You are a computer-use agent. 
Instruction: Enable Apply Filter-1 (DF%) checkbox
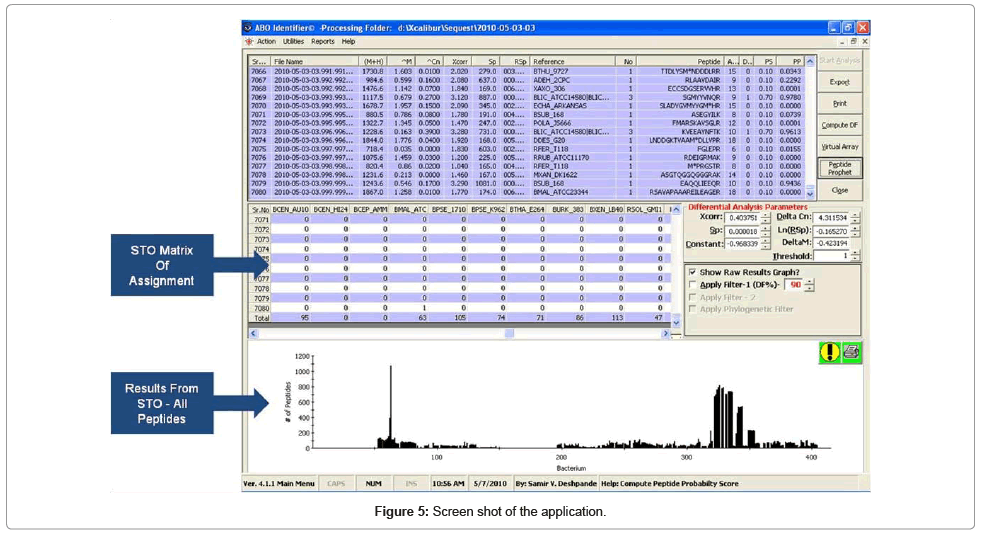tap(693, 285)
